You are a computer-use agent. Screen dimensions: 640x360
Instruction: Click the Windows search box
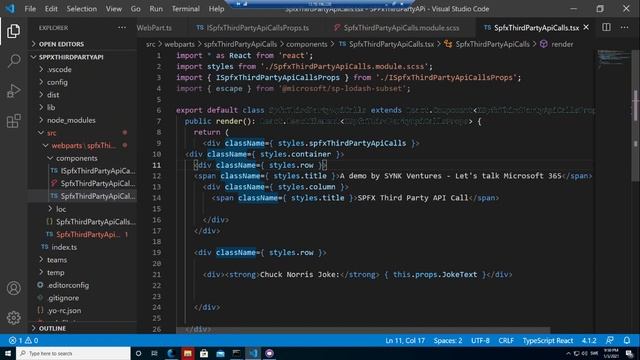[x=73, y=353]
